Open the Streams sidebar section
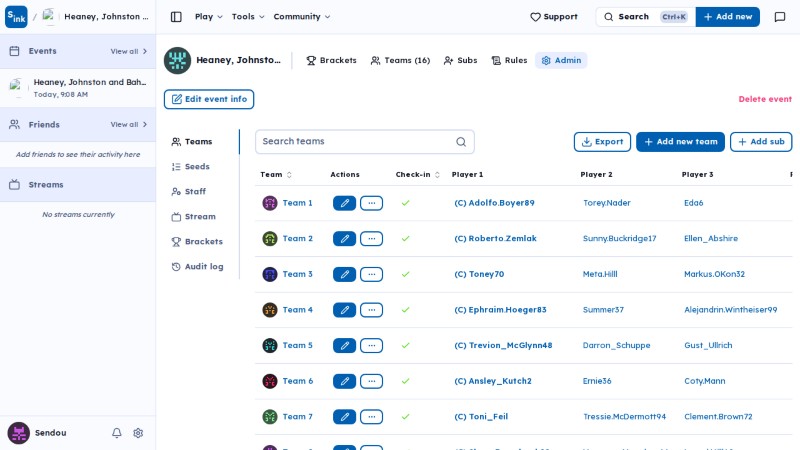 [78, 185]
